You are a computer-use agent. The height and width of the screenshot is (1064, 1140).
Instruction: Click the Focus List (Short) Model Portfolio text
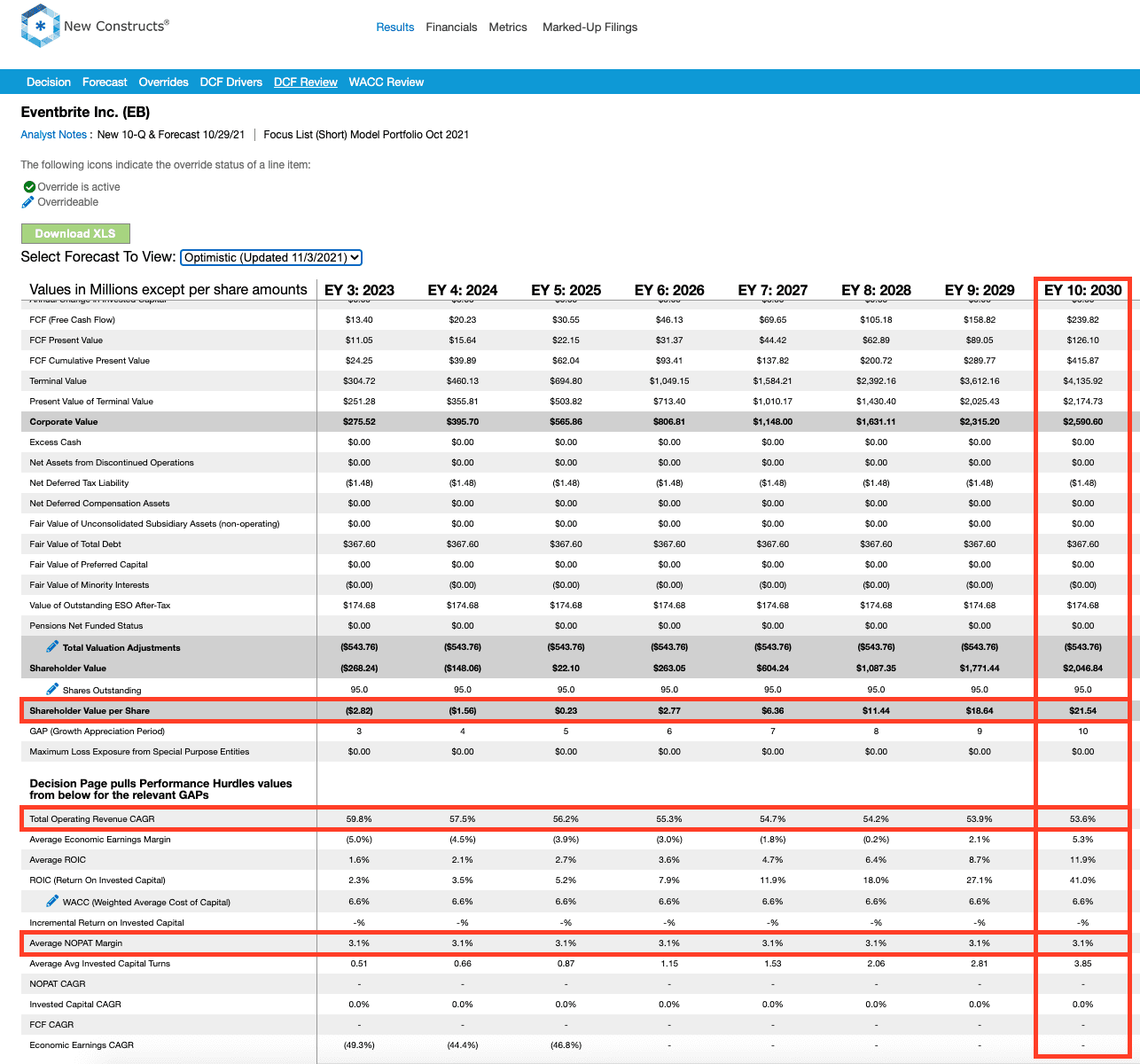[366, 135]
